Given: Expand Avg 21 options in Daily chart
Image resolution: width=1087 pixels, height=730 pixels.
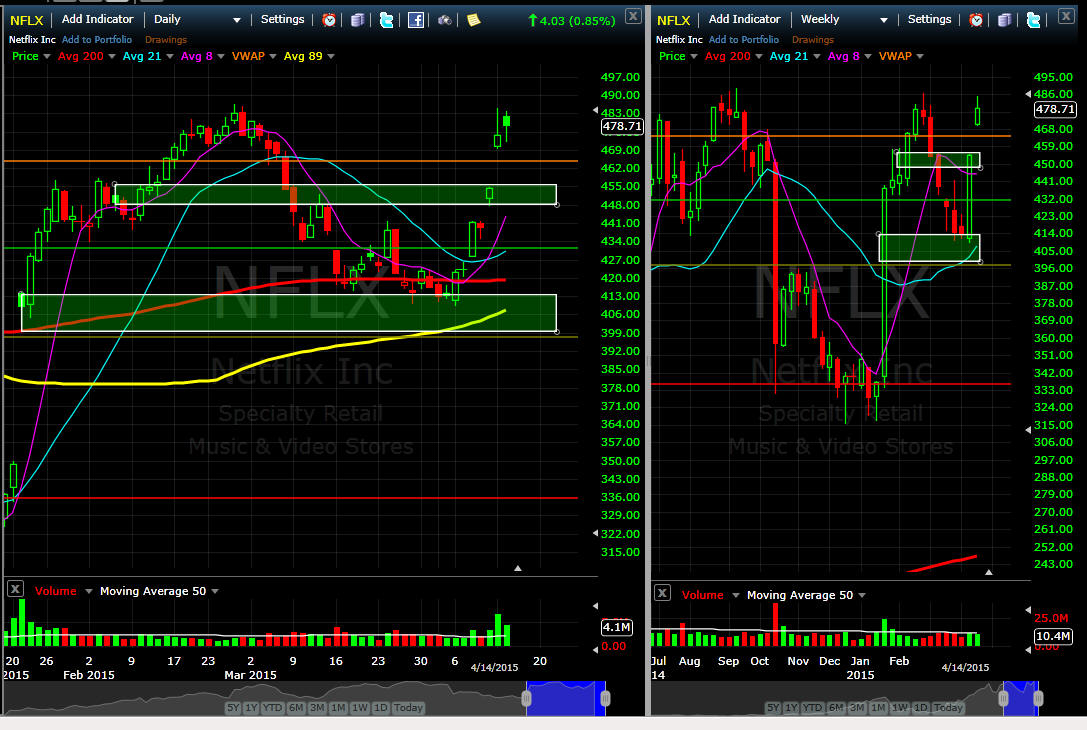Looking at the screenshot, I should tap(170, 56).
